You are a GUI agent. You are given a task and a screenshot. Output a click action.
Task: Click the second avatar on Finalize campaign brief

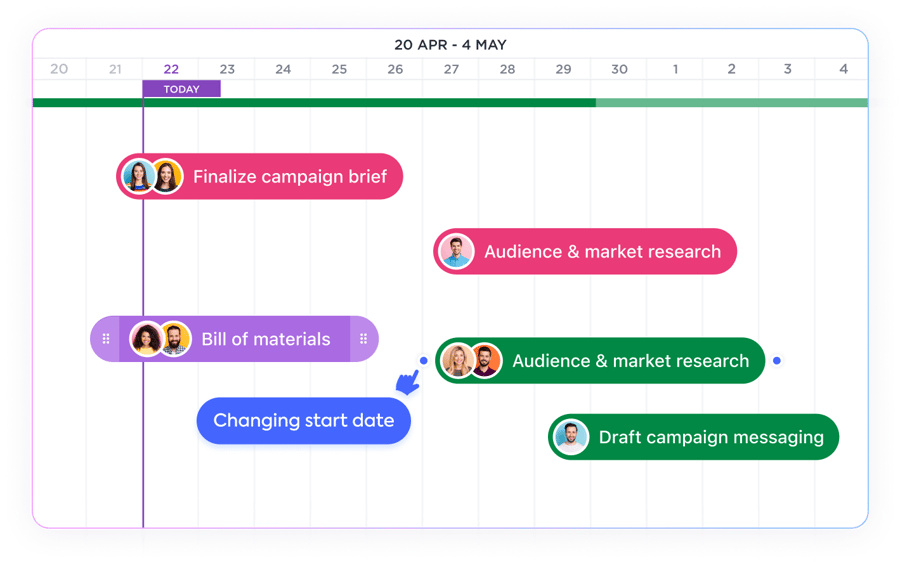pyautogui.click(x=166, y=176)
